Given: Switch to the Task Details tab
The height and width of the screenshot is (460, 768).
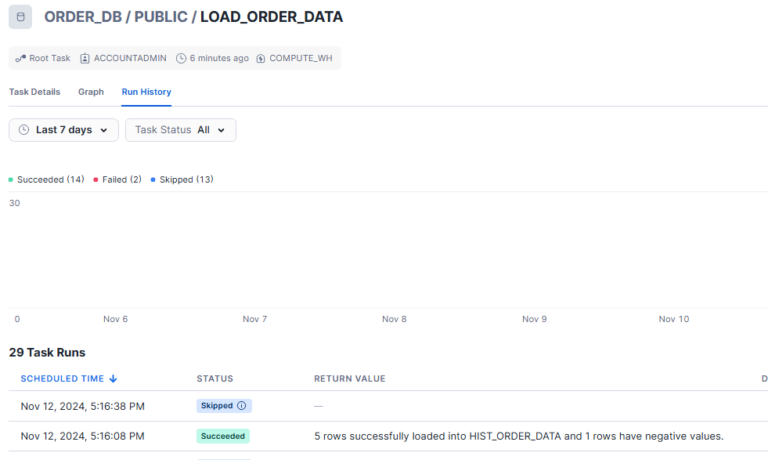Looking at the screenshot, I should [x=35, y=92].
